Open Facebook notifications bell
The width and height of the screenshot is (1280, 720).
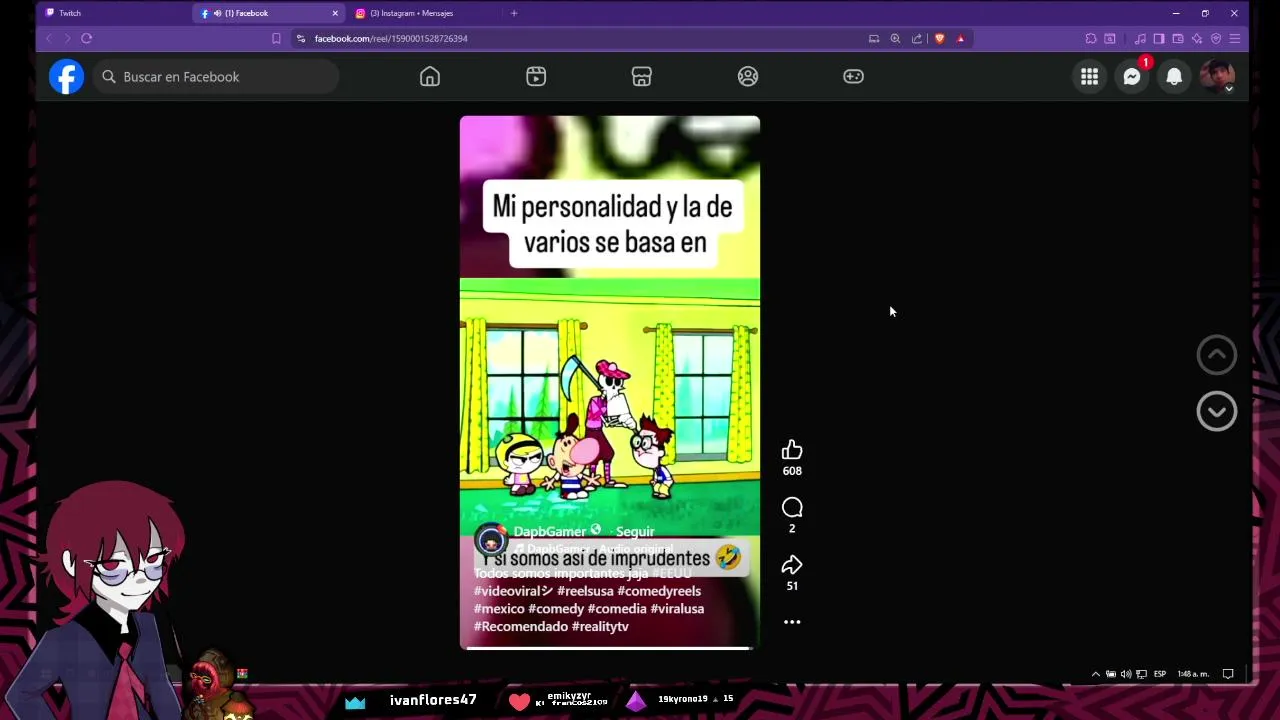(1175, 77)
